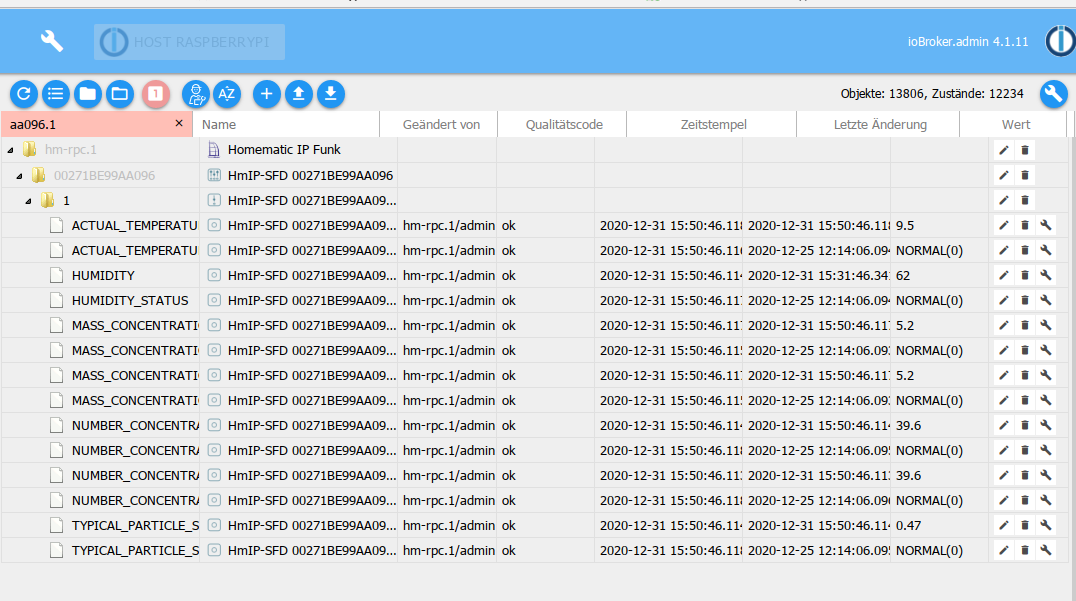The width and height of the screenshot is (1076, 601).
Task: Sort objects alphabetically A-Z
Action: 227,94
